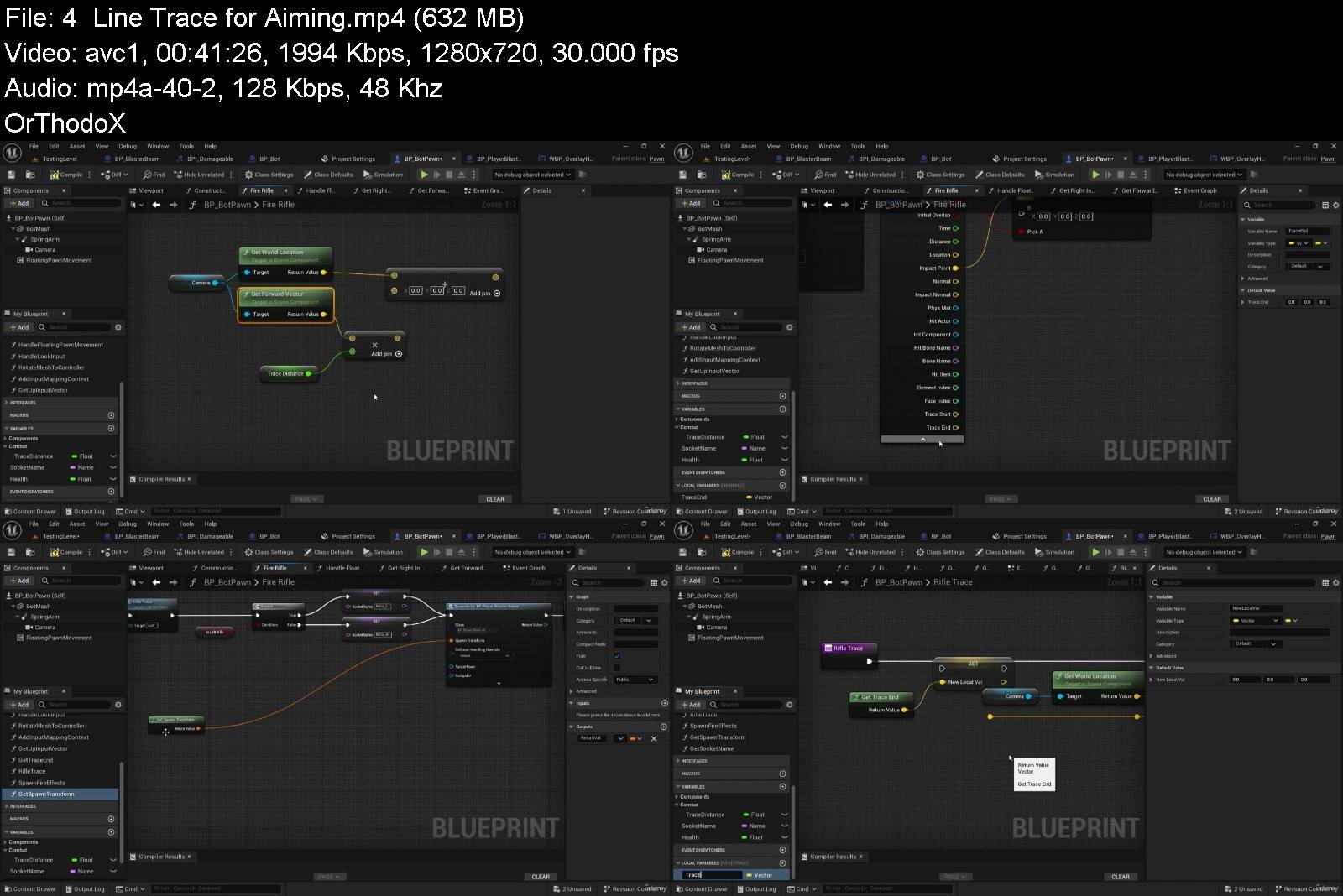Click the My Blueprint settings gear above HandleFloatingPawnMovement

[118, 327]
